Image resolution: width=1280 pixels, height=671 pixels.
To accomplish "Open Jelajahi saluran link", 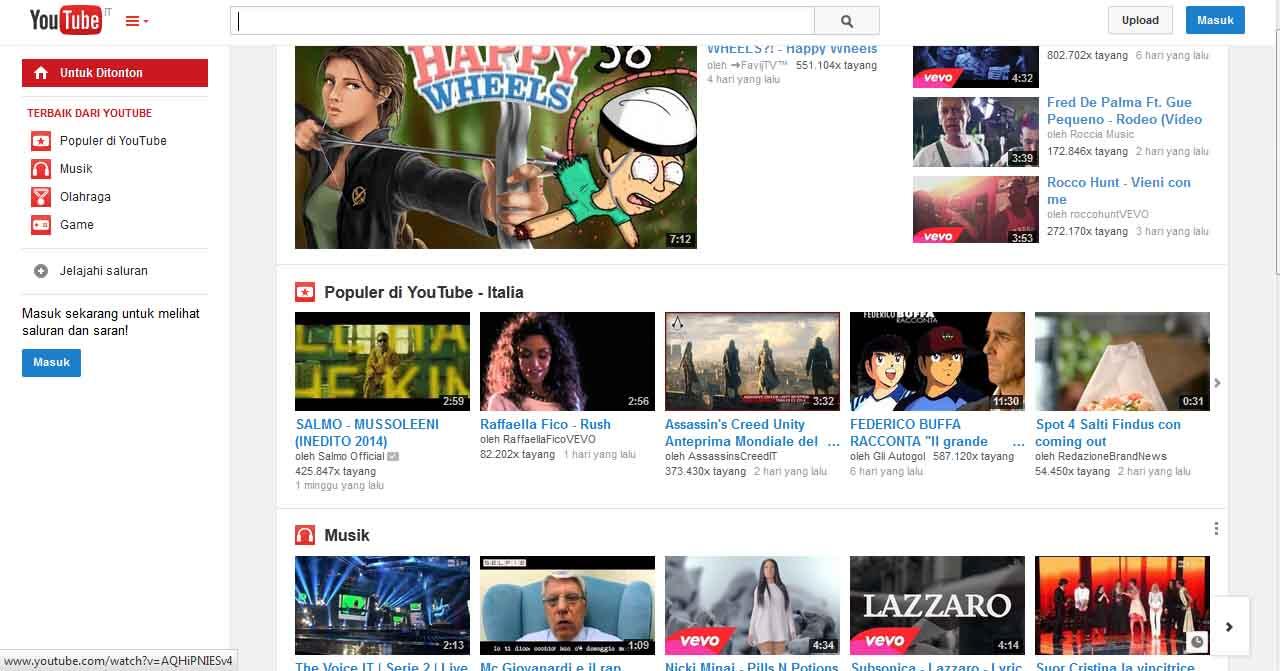I will (x=104, y=271).
